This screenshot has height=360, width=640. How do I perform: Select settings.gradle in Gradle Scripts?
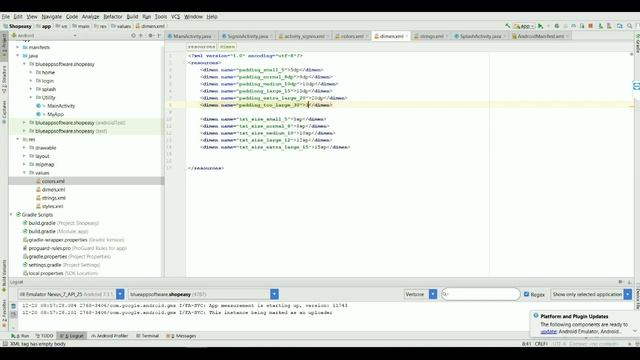tap(44, 265)
